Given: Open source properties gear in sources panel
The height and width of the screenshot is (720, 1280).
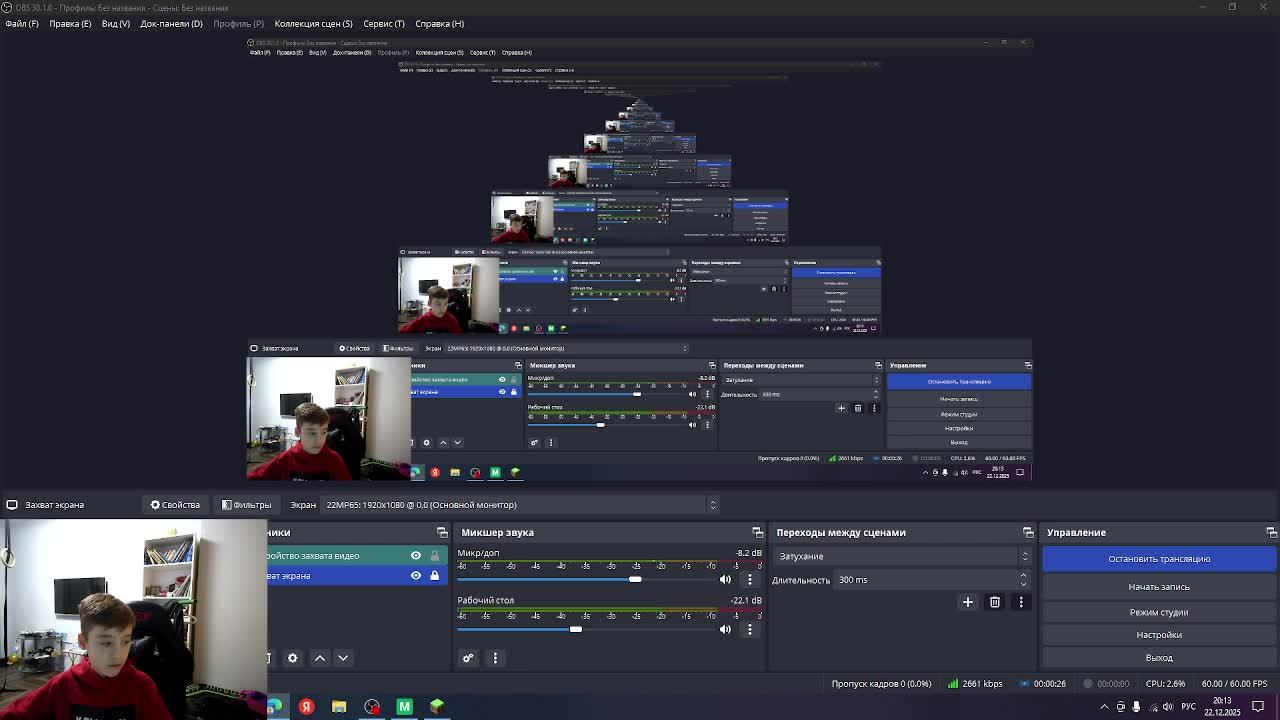Looking at the screenshot, I should click(x=292, y=658).
